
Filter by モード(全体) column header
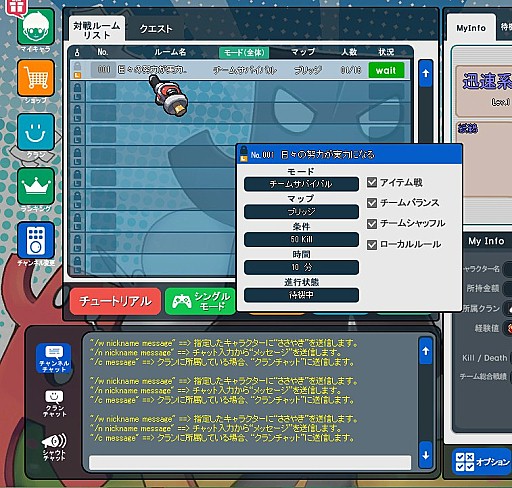click(x=244, y=52)
